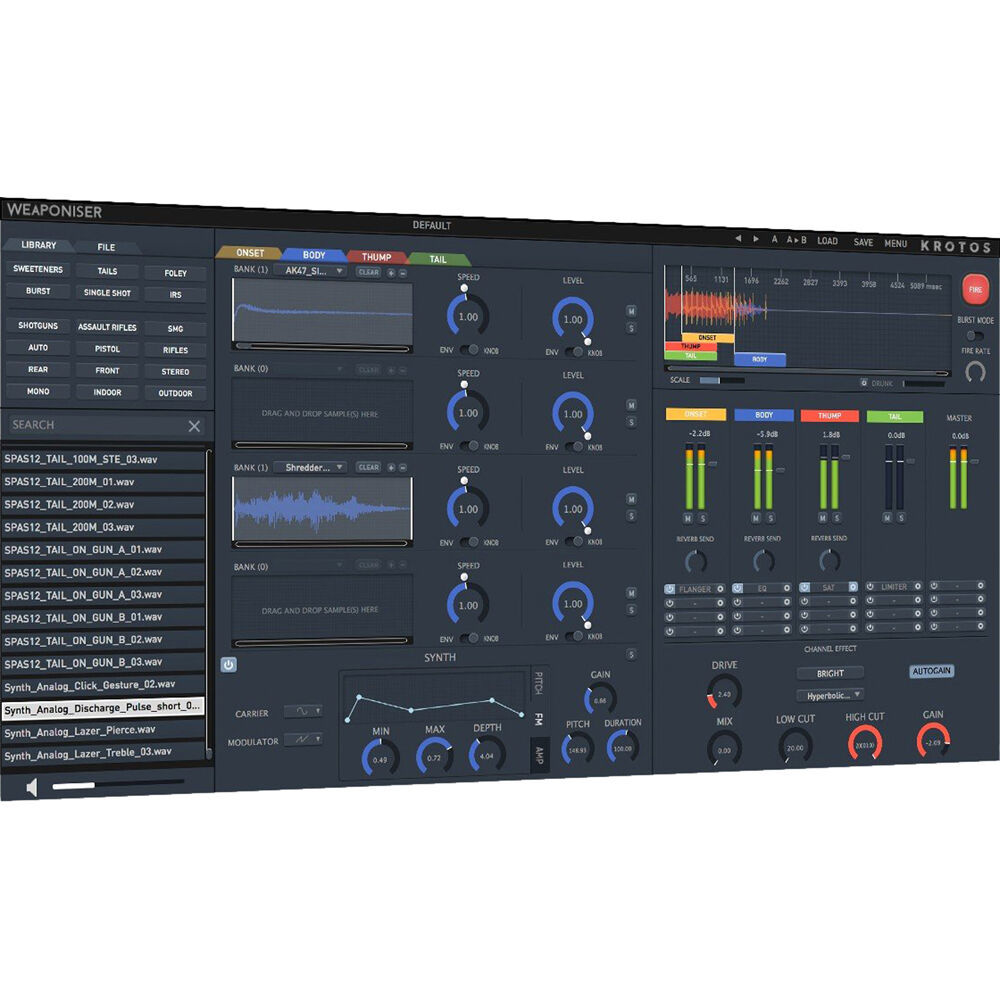This screenshot has height=1000, width=1000.
Task: Select the SHOTGUNS library tag
Action: pos(38,326)
